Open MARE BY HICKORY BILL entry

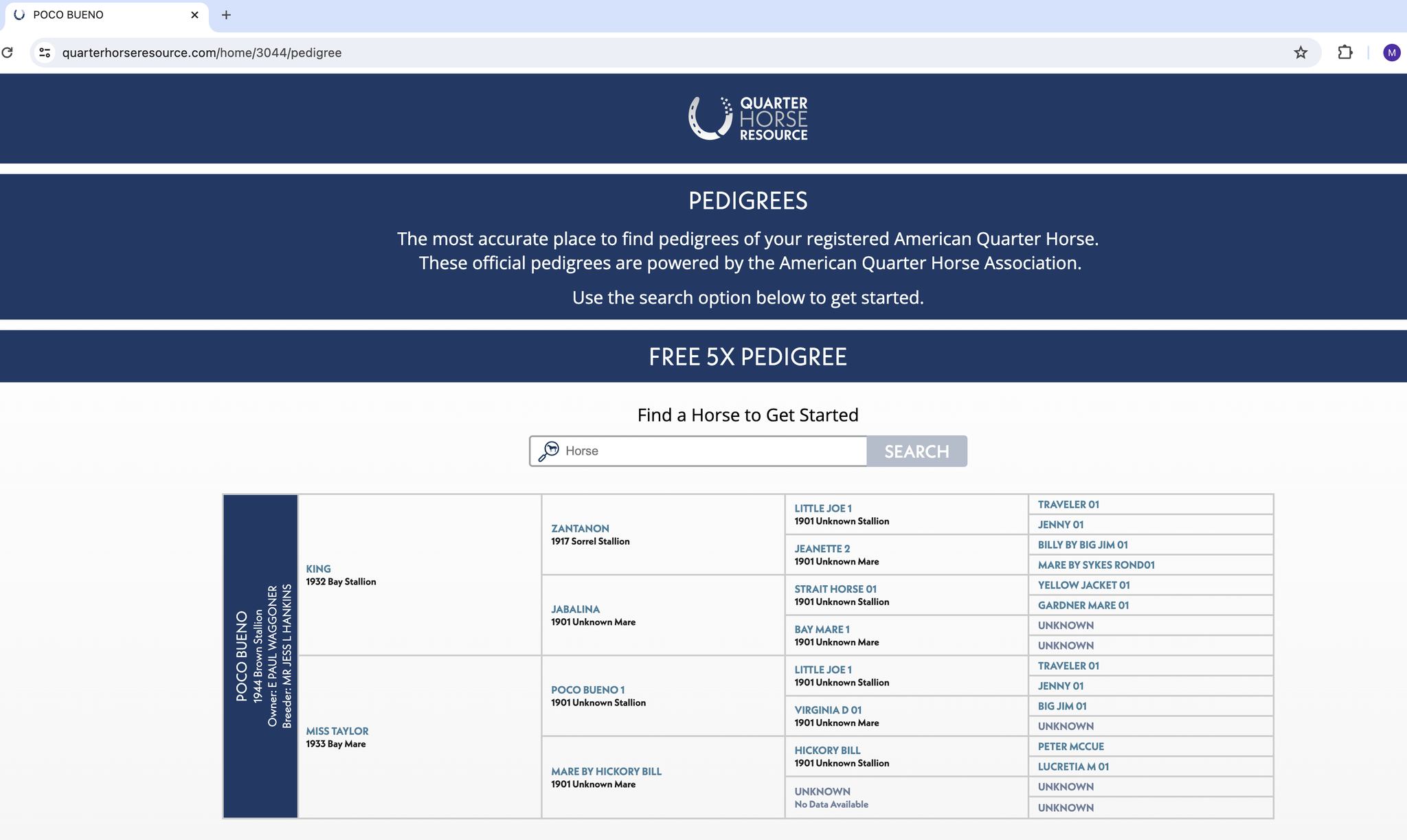point(606,771)
